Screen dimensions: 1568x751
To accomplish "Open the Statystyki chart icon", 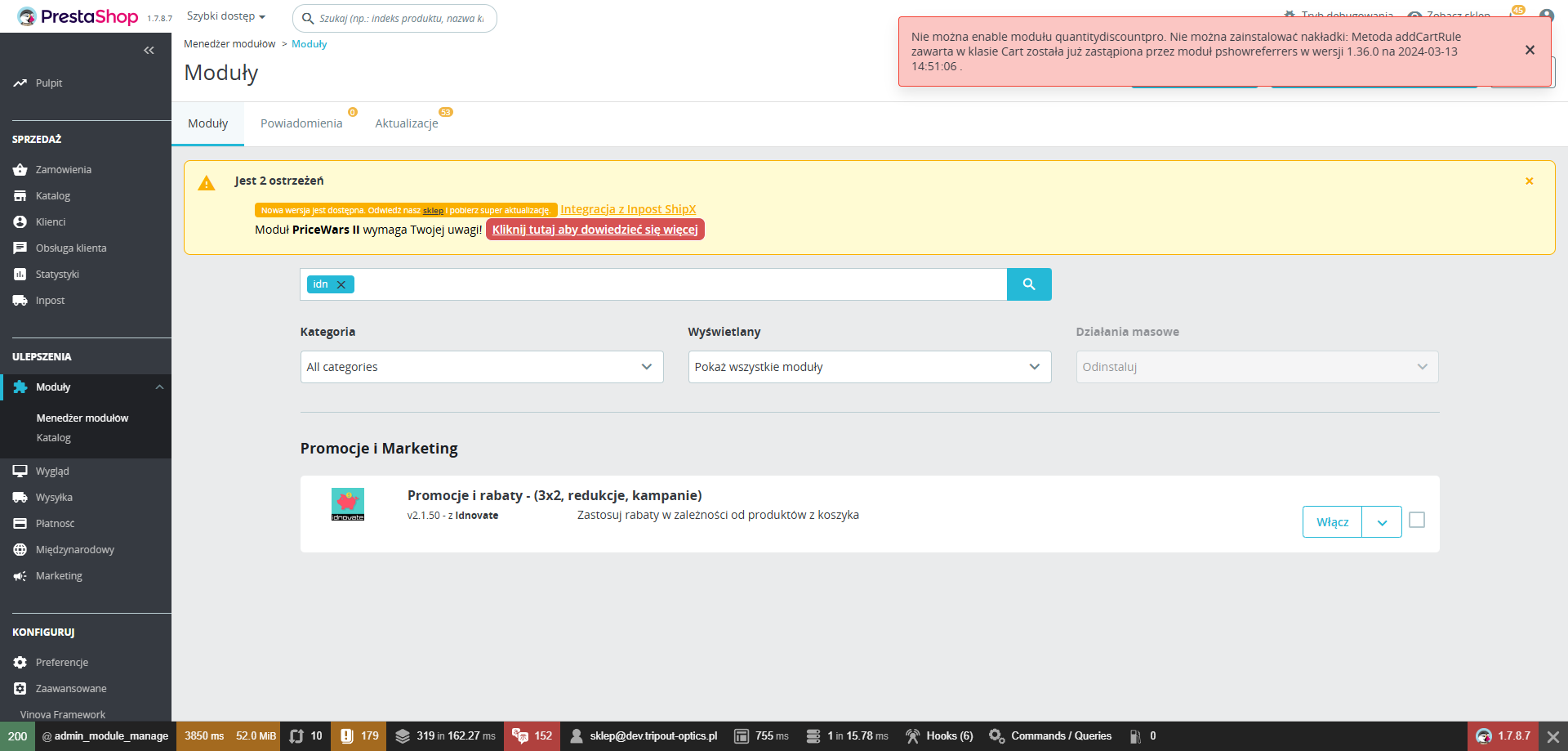I will [x=20, y=275].
